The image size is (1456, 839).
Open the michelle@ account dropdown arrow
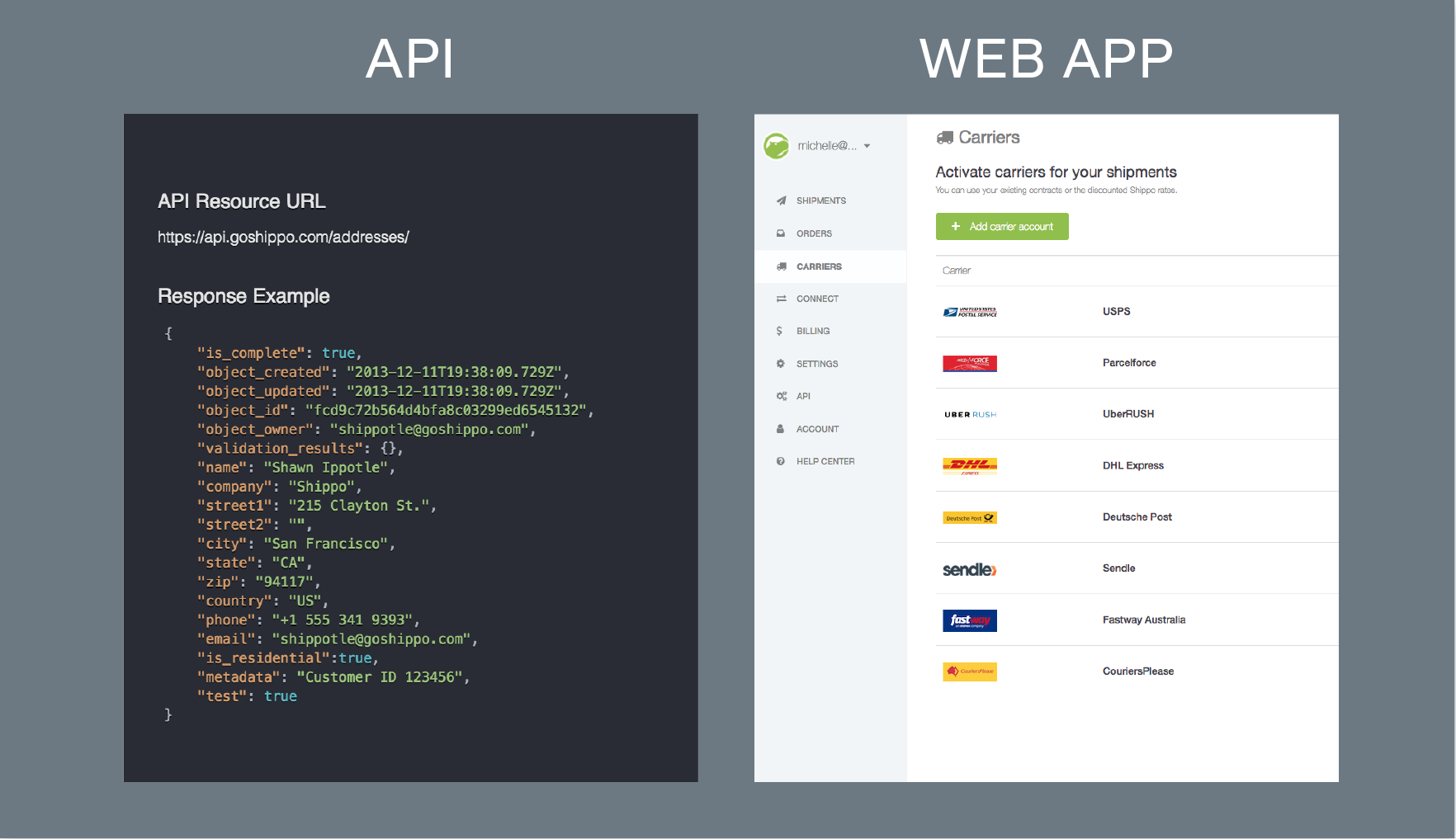point(867,146)
